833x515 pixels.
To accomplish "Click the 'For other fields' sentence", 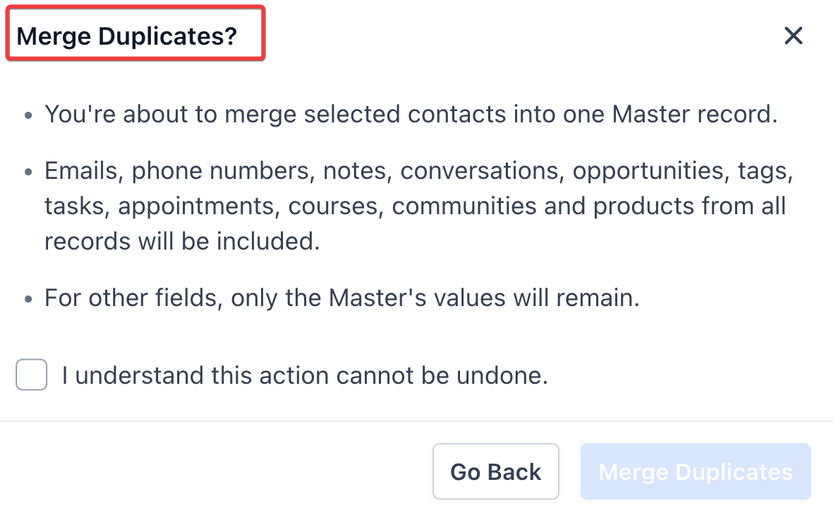I will 341,298.
